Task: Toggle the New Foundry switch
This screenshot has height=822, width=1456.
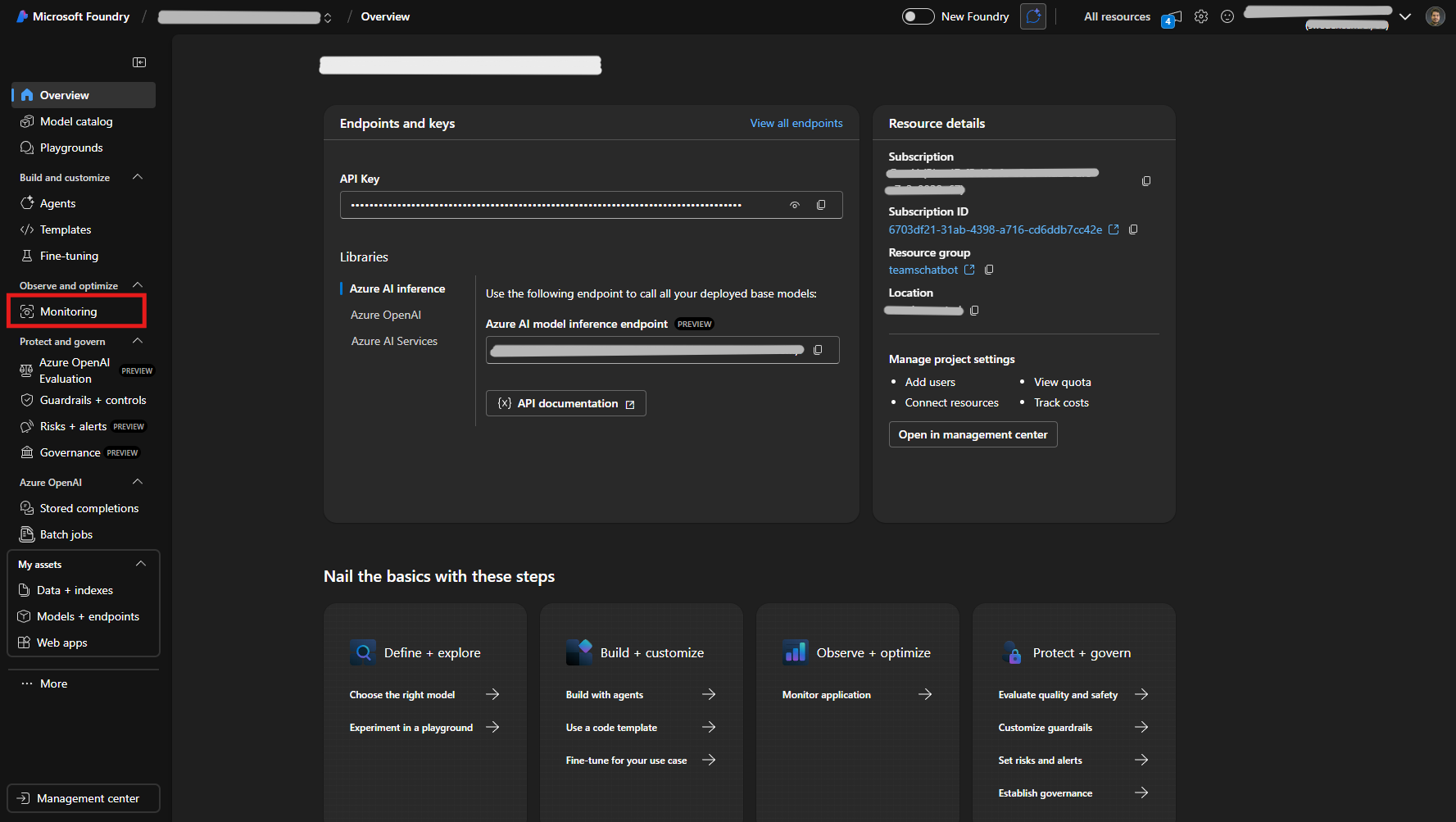Action: click(x=918, y=16)
